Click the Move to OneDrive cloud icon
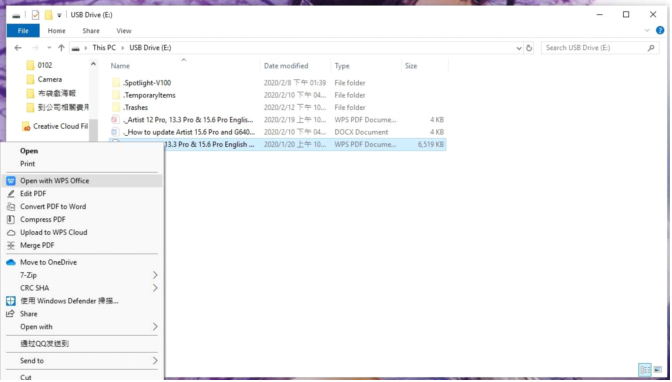Viewport: 672px width, 382px height. pyautogui.click(x=11, y=262)
